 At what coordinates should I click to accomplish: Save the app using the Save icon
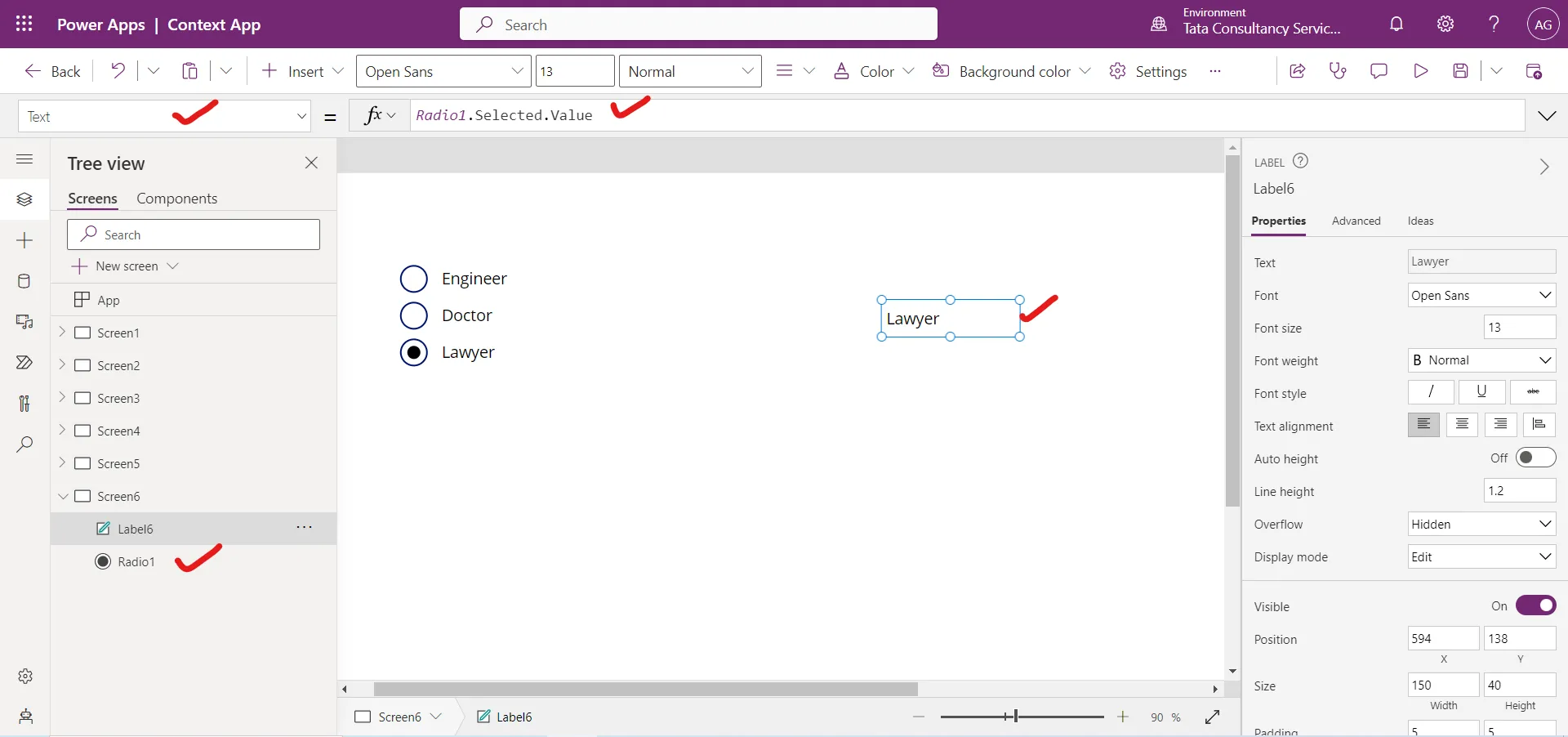[x=1461, y=71]
